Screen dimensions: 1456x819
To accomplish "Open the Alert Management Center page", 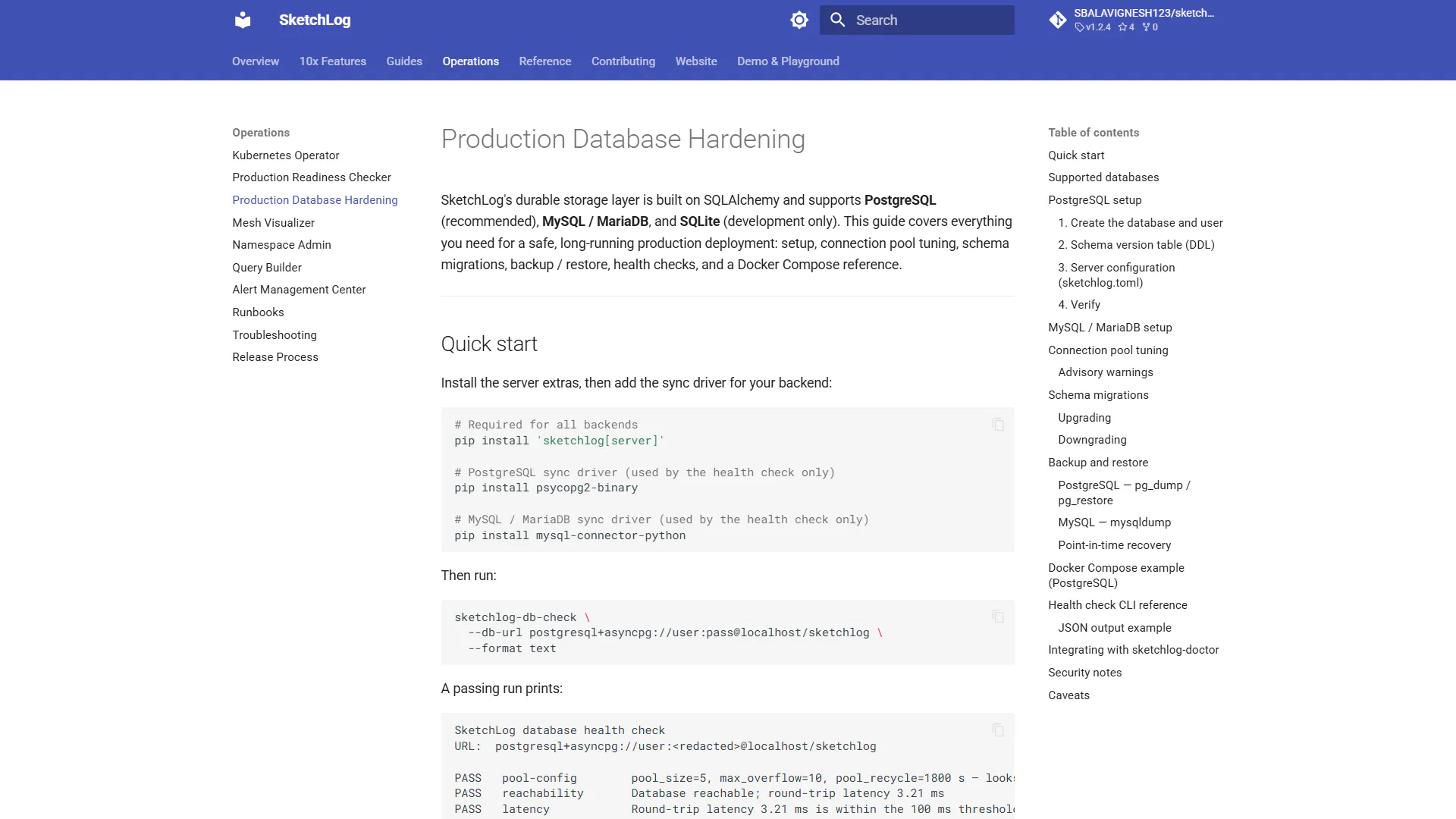I will [299, 290].
